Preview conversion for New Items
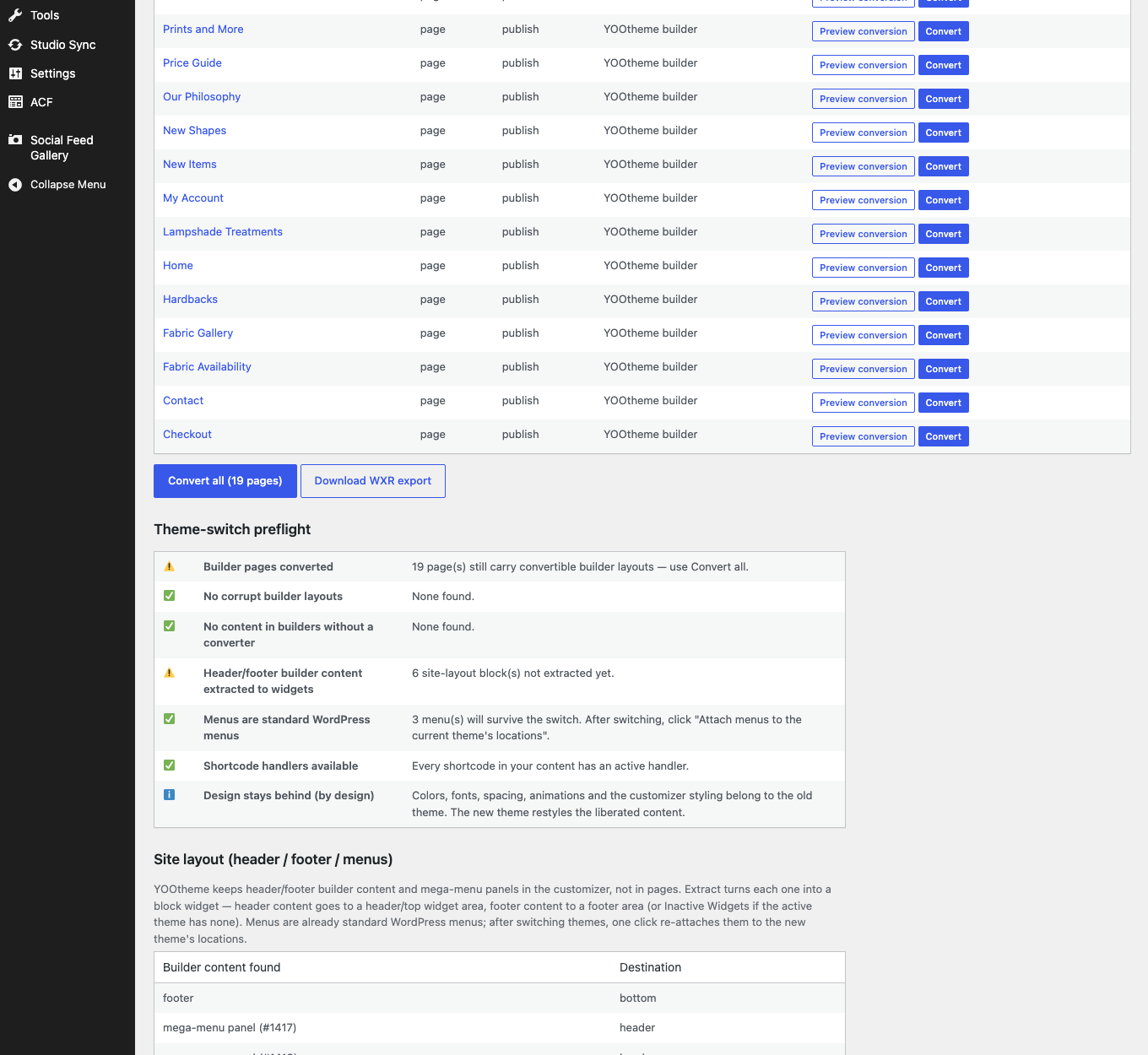This screenshot has width=1148, height=1055. [863, 166]
